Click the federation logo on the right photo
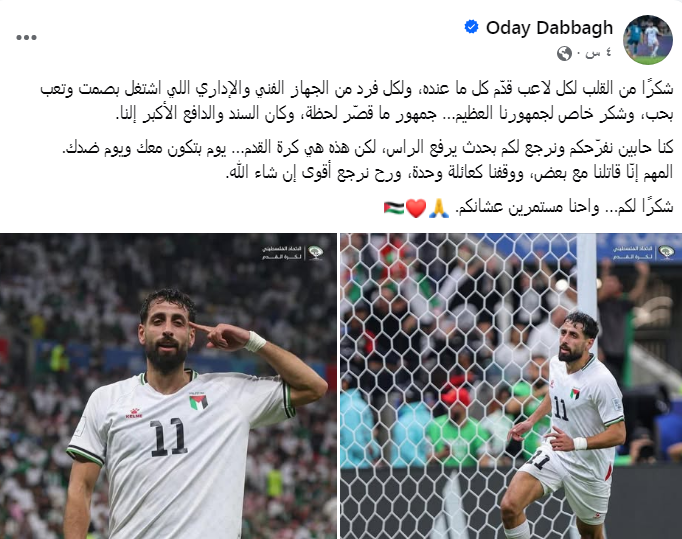Image resolution: width=682 pixels, height=539 pixels. pyautogui.click(x=644, y=253)
